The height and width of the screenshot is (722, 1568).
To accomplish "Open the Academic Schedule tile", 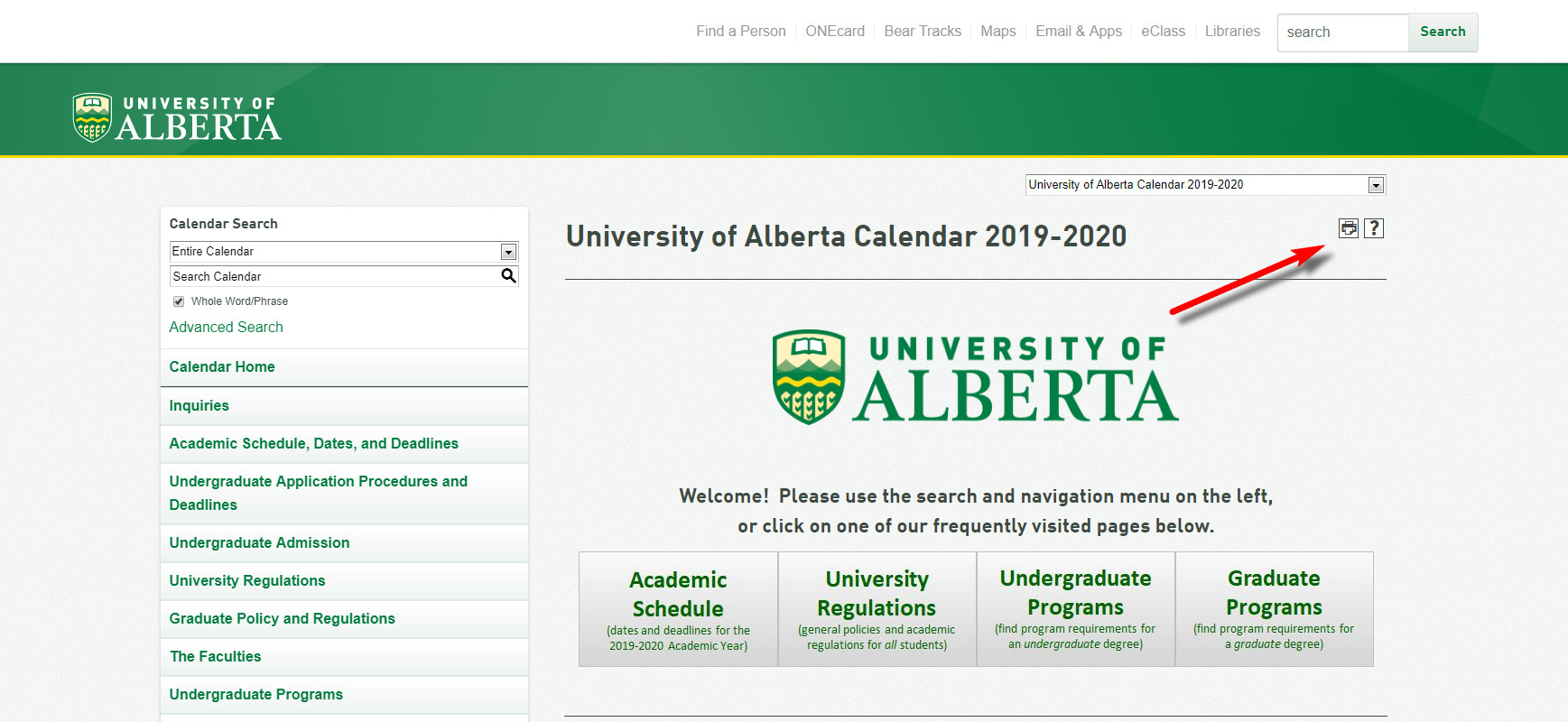I will tap(678, 609).
